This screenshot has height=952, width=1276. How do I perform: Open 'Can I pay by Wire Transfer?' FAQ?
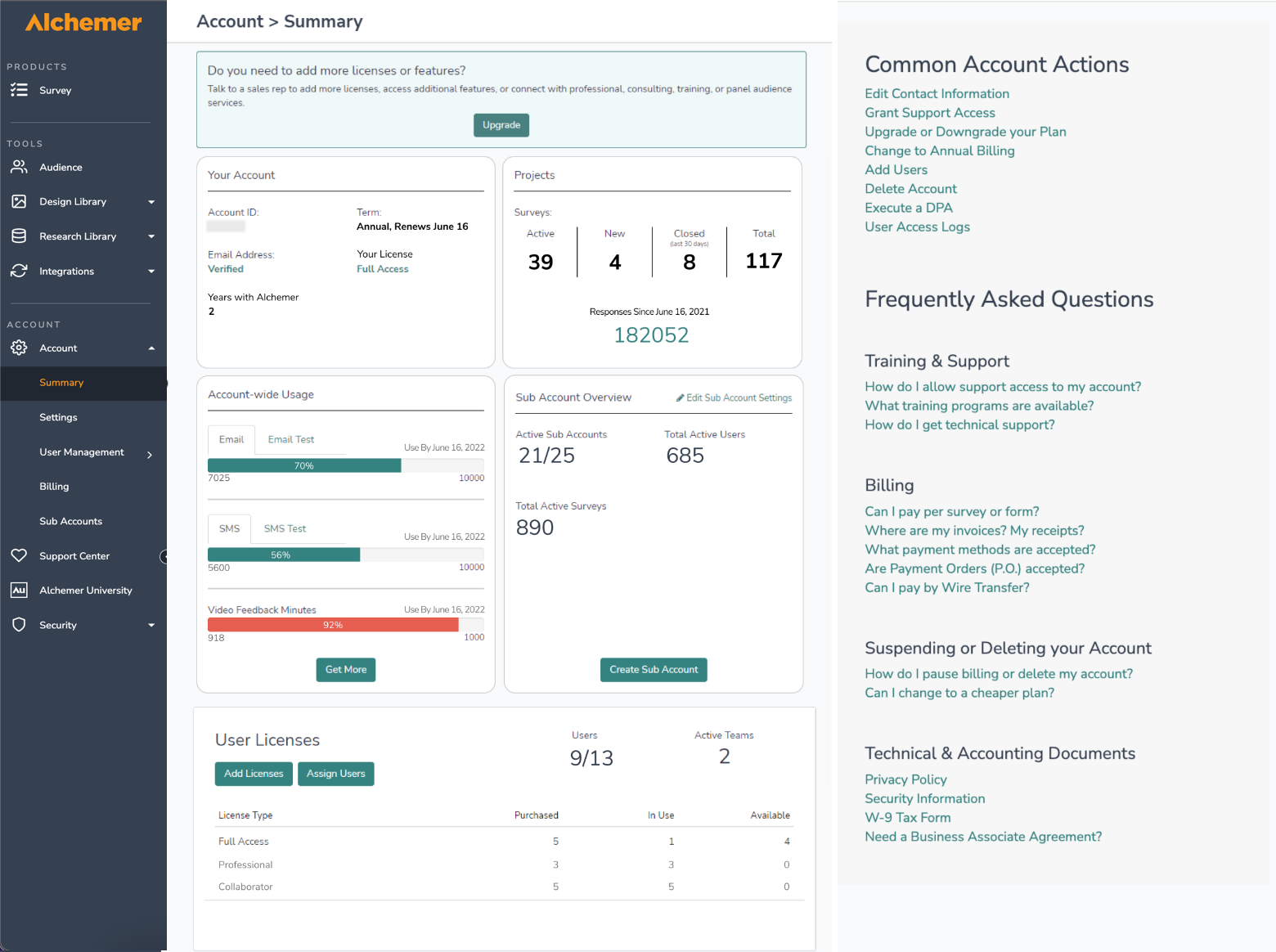point(947,588)
